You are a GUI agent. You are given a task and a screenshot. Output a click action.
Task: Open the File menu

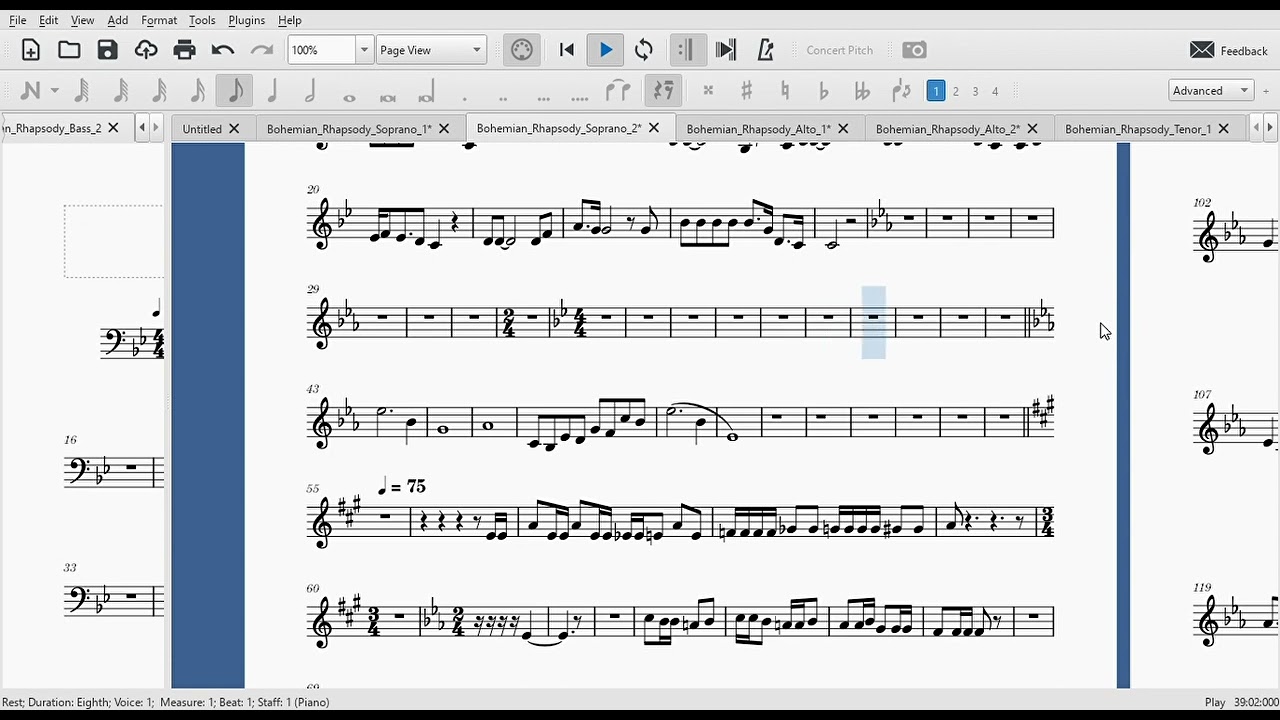18,20
